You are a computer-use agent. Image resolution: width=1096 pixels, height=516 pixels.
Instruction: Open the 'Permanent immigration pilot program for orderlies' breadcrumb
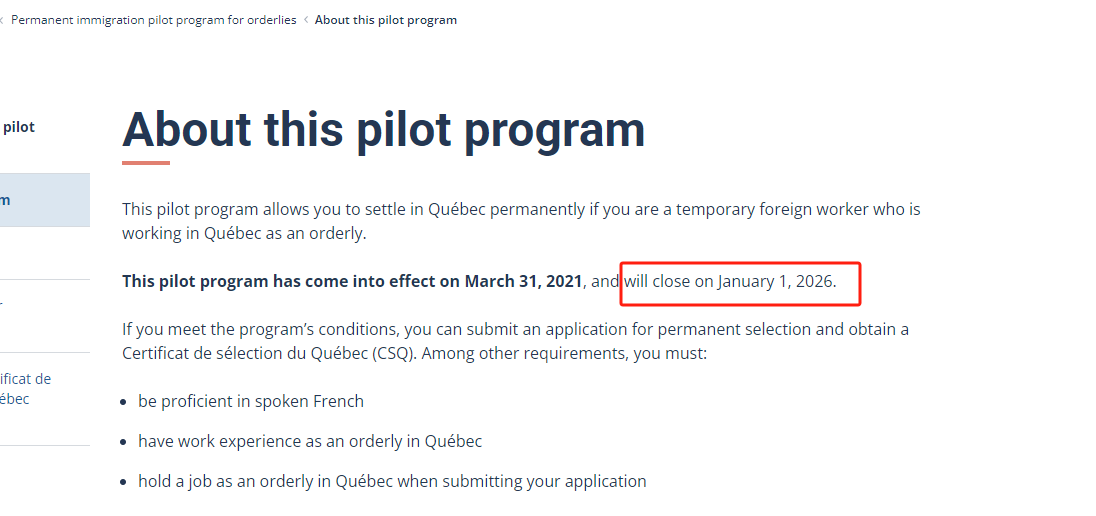pos(154,20)
